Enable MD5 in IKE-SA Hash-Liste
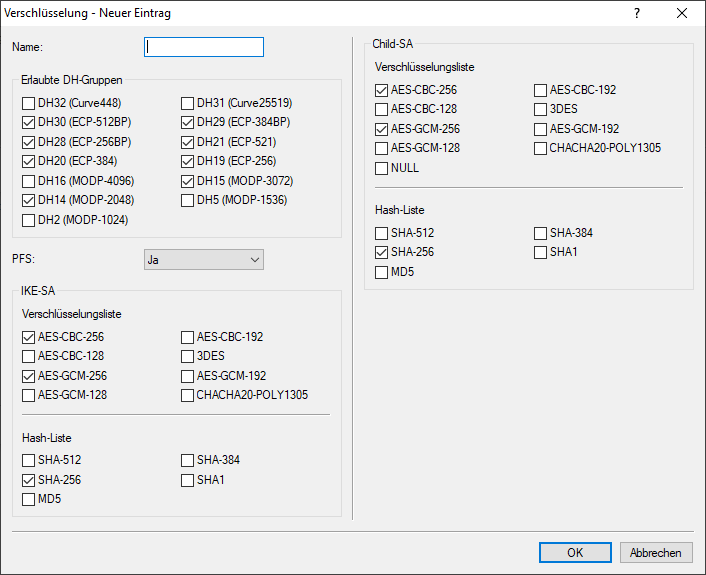This screenshot has width=706, height=575. tap(29, 499)
